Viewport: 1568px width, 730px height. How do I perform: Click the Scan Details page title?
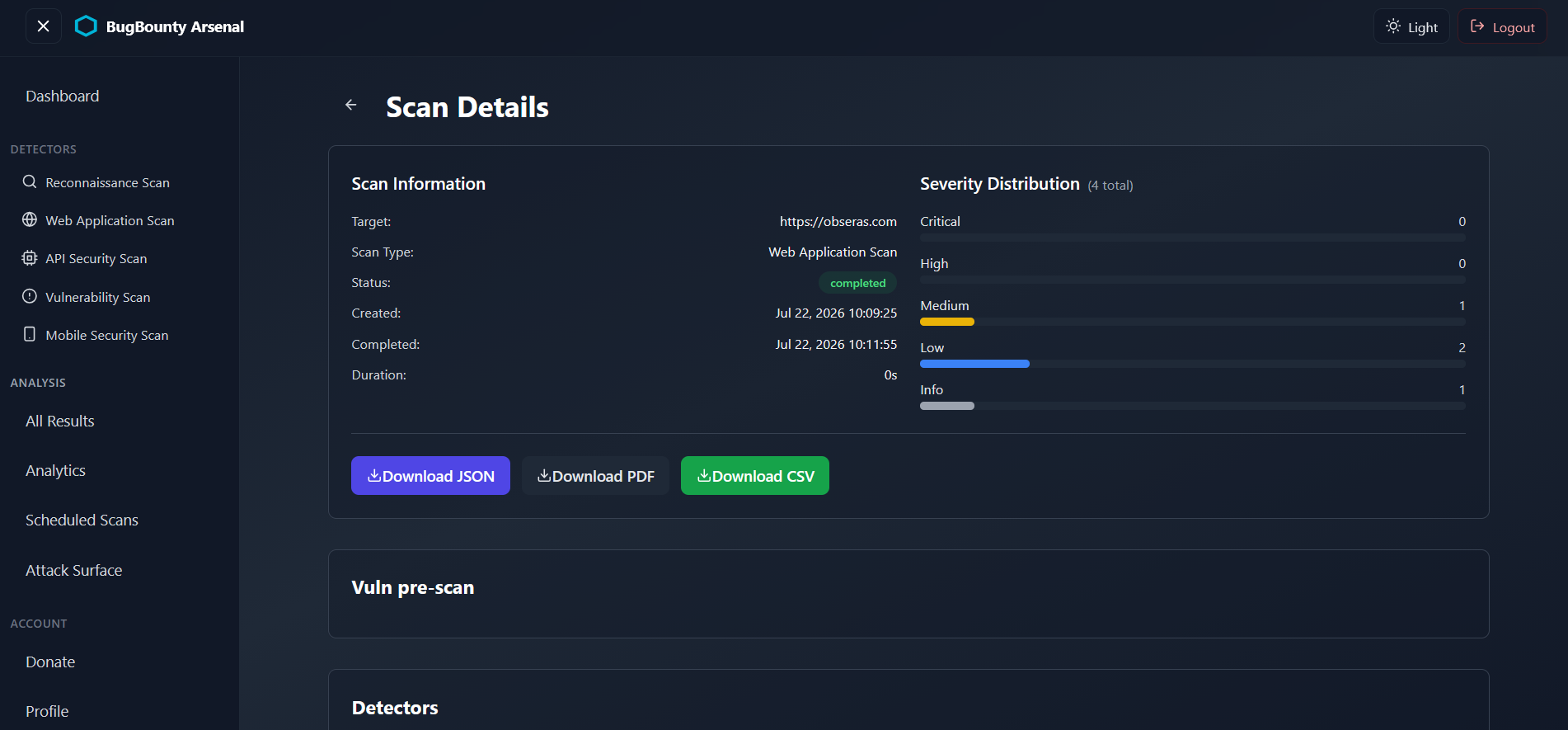[467, 107]
